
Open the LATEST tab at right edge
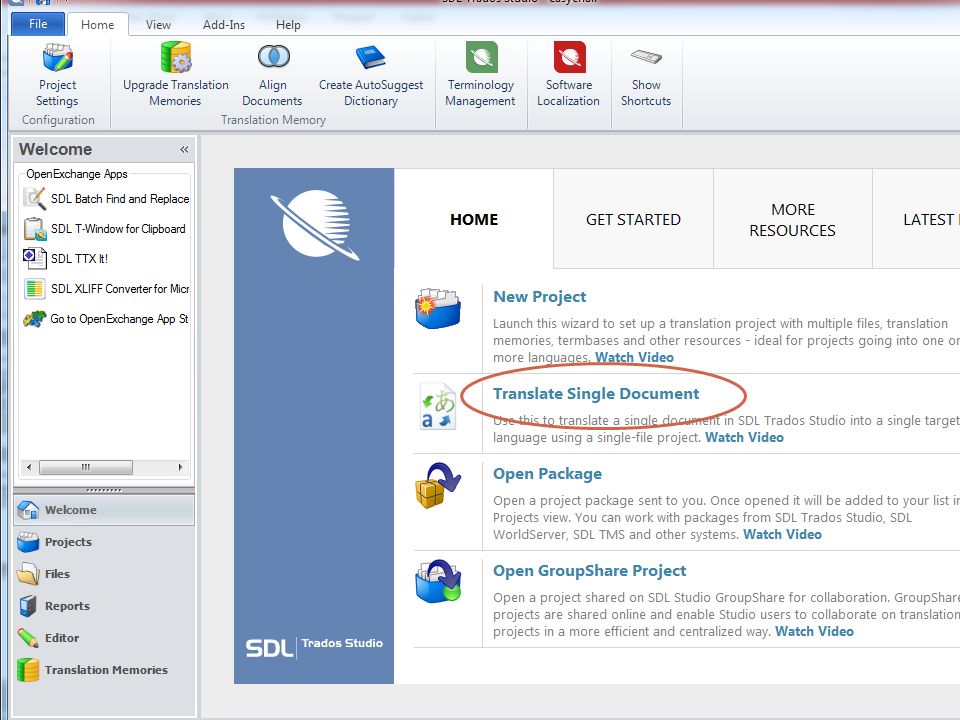point(917,219)
